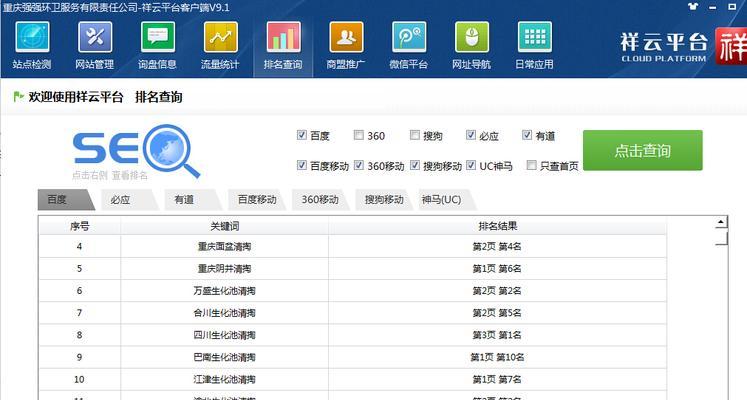Viewport: 747px width, 400px height.
Task: Click the 排名查询 page heading text
Action: pos(159,97)
